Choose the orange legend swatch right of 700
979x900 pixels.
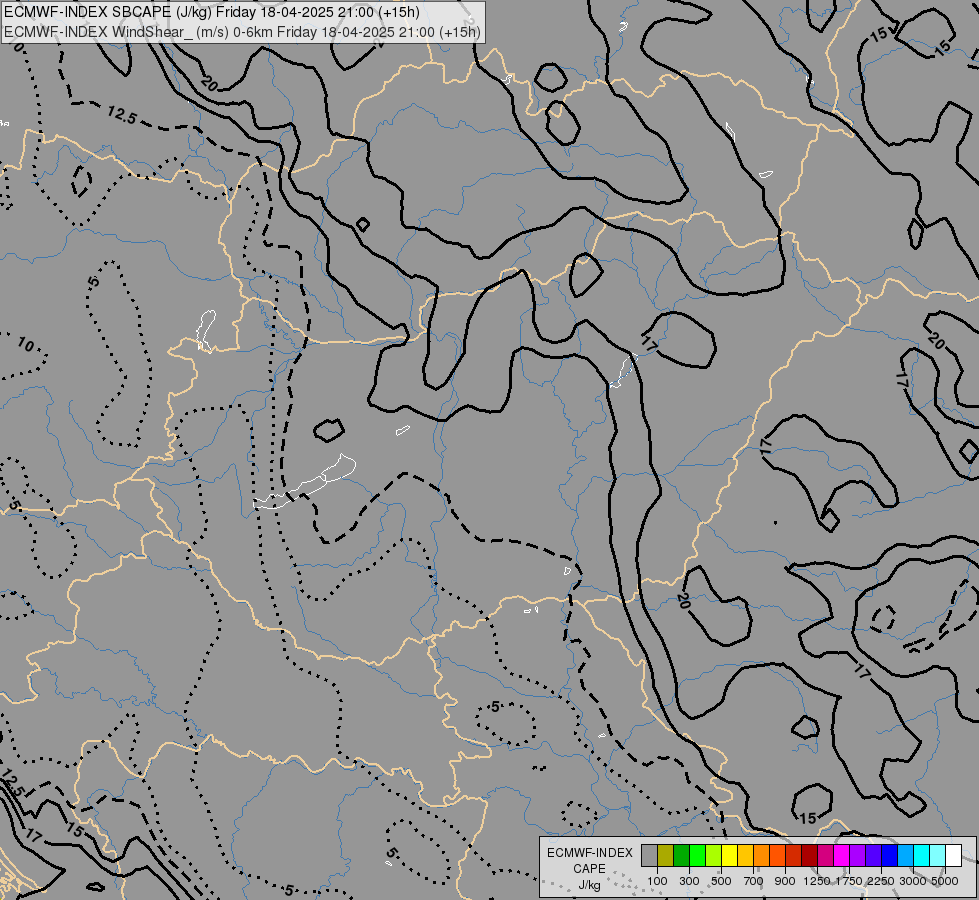762,855
